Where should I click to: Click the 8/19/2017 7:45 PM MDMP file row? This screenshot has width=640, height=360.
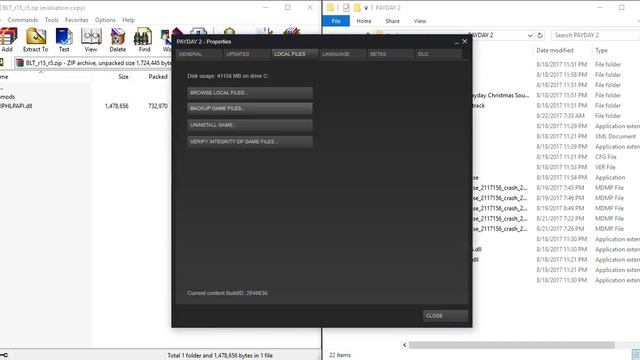click(x=556, y=188)
